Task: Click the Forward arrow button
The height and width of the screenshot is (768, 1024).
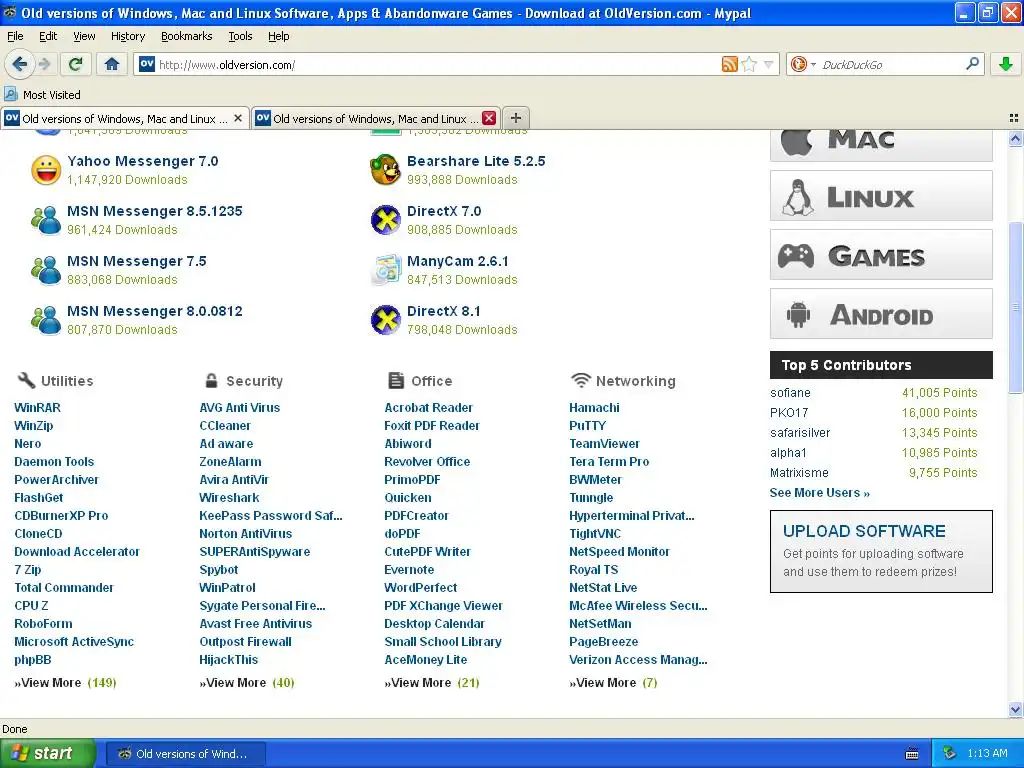Action: point(44,64)
